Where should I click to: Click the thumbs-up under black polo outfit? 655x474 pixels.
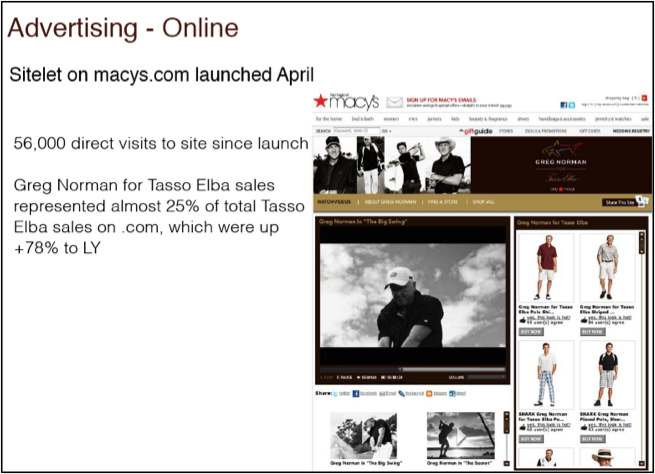584,427
